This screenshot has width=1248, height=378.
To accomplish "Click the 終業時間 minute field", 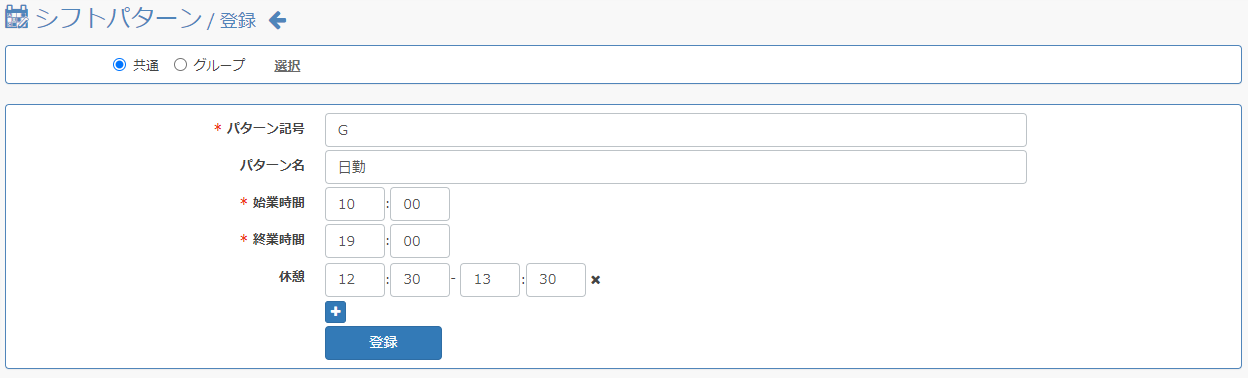I will pos(420,241).
